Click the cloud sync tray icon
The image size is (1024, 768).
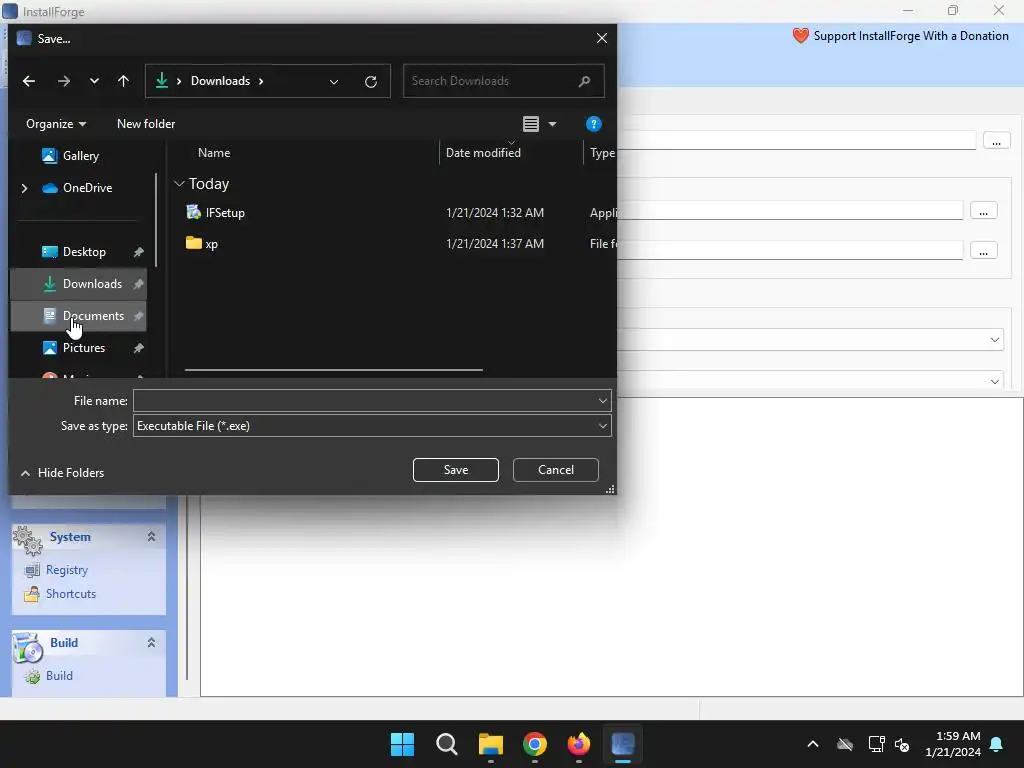845,744
